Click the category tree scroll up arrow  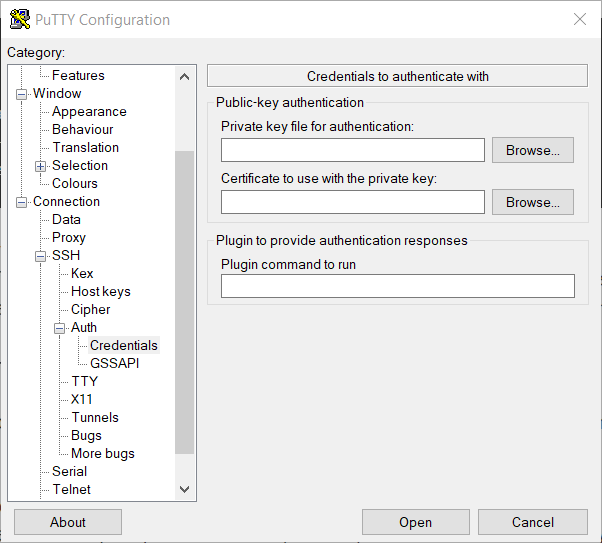[x=184, y=77]
